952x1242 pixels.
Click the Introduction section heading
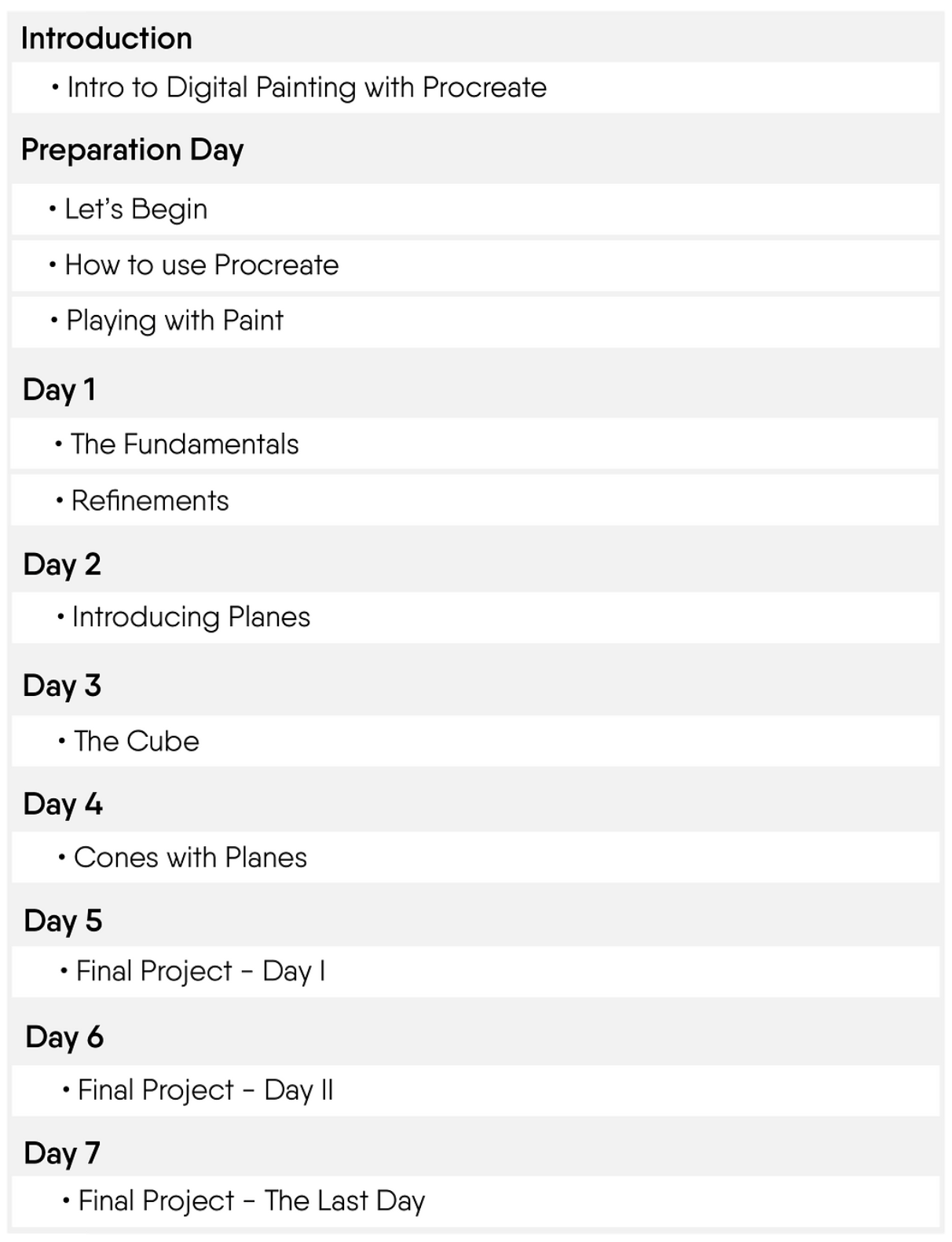107,38
